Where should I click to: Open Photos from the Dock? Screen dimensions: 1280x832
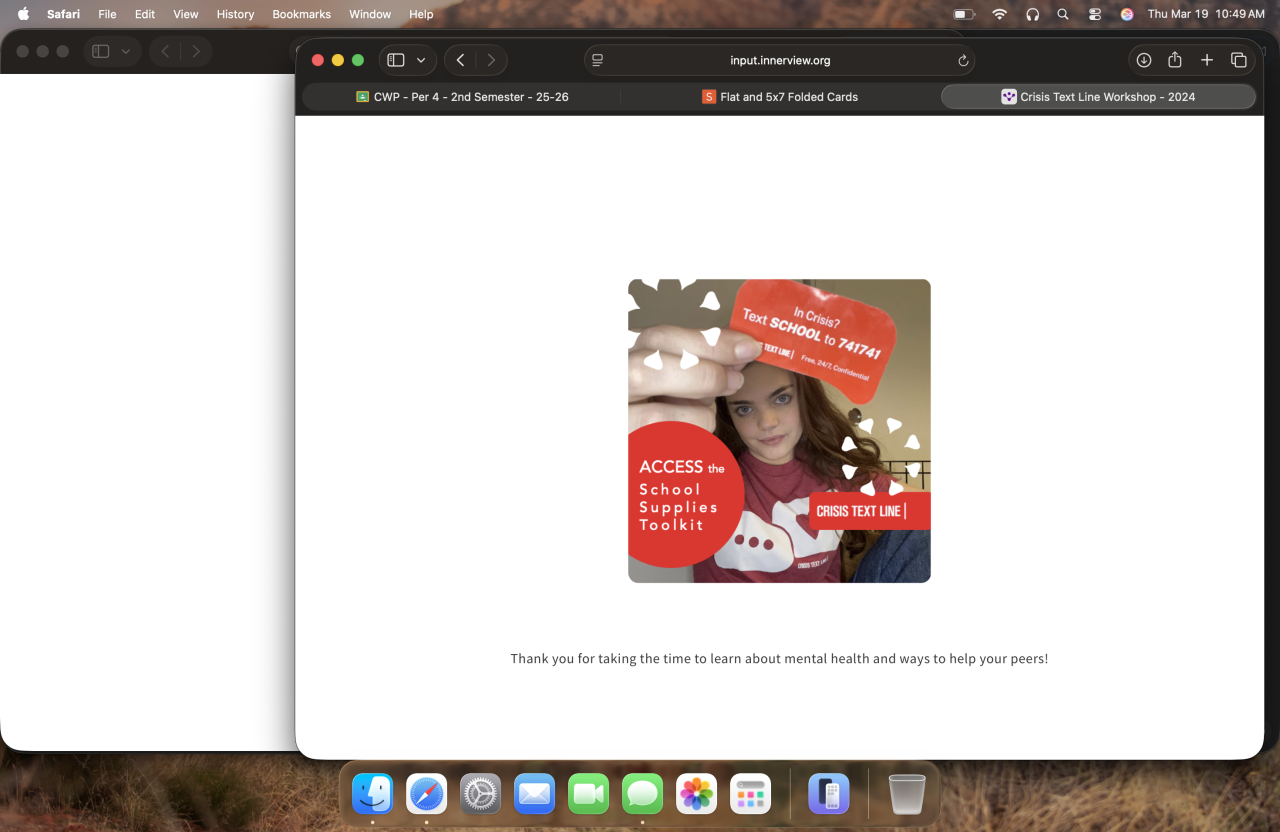[697, 794]
